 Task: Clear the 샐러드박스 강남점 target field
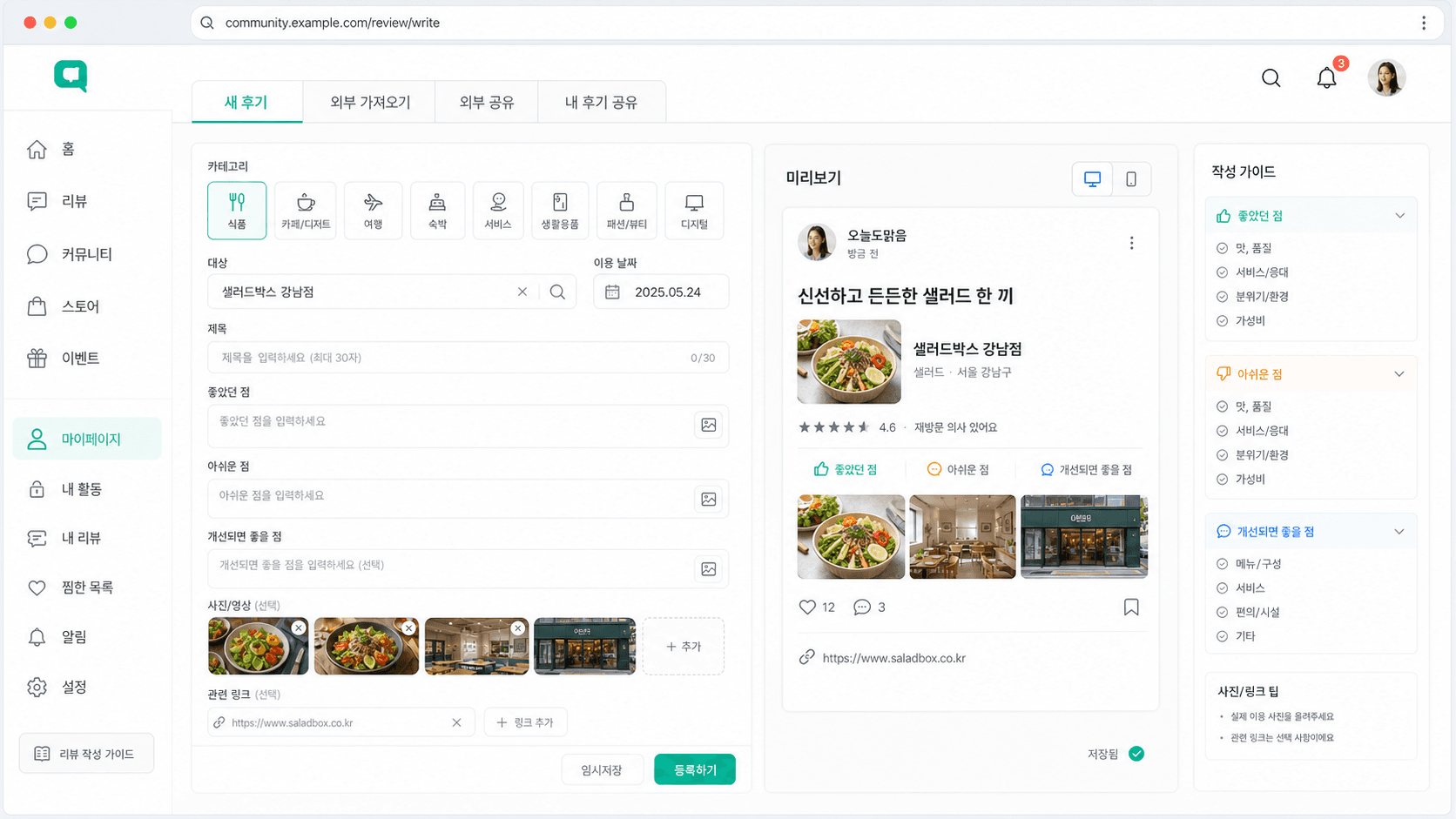pos(522,292)
